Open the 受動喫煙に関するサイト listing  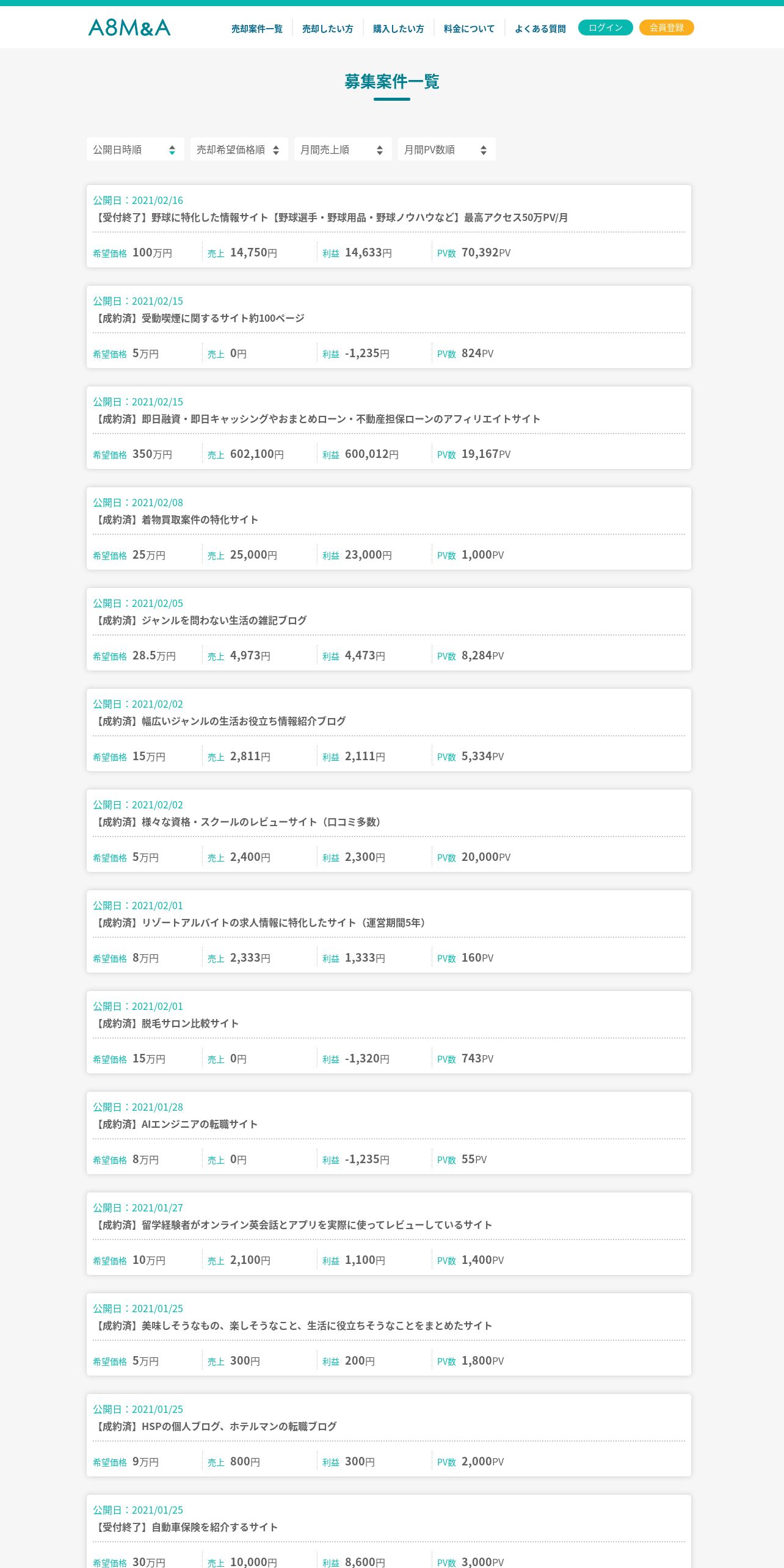coord(389,327)
